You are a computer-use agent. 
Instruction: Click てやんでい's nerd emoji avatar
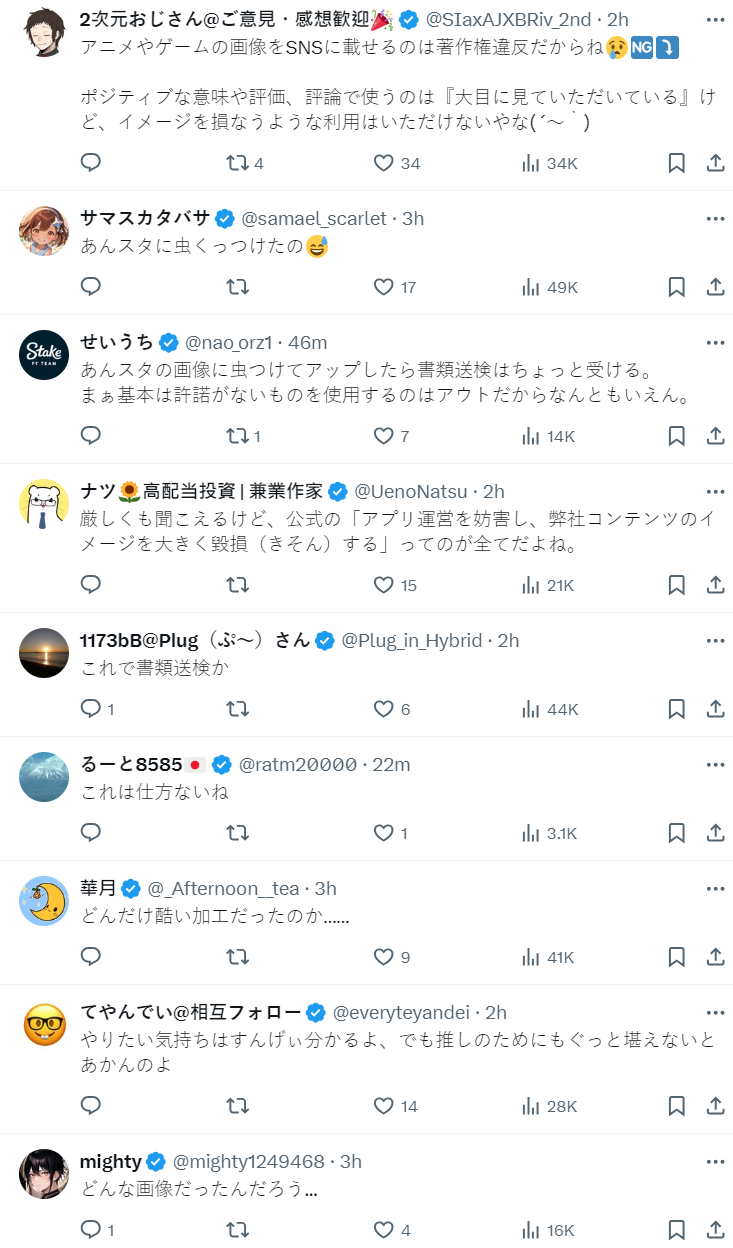(44, 1025)
